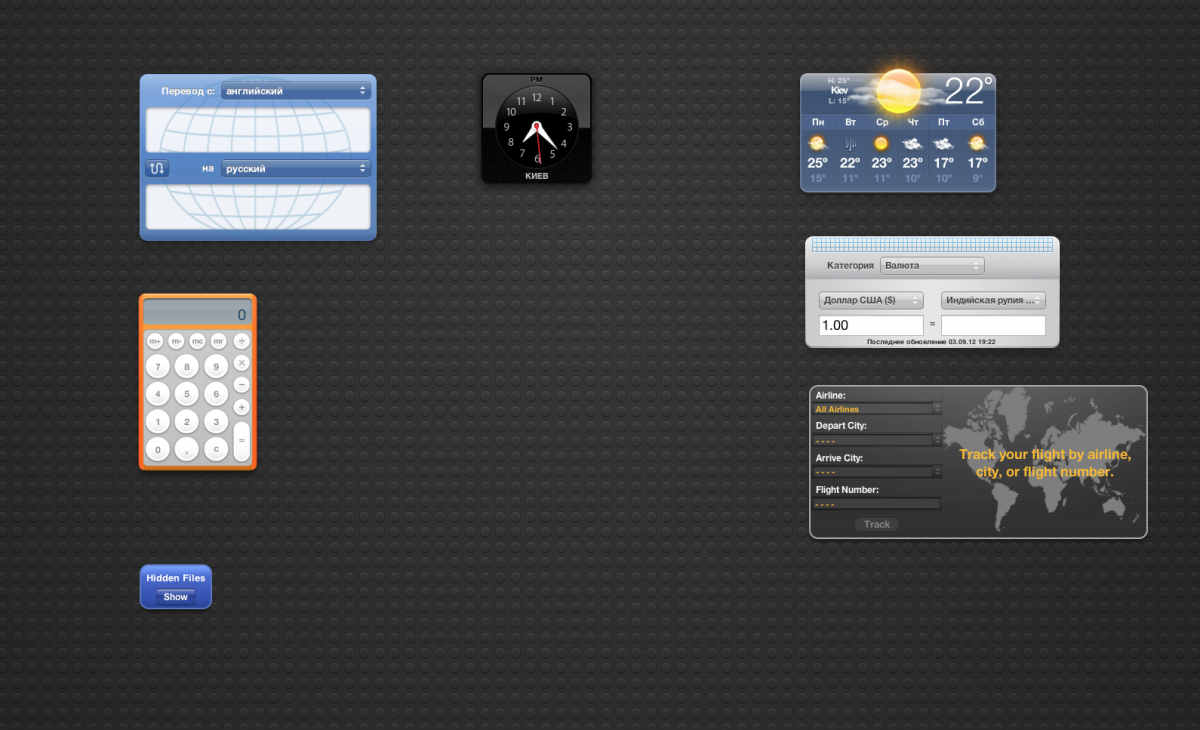Click calculator key 0
Screen dimensions: 1200x730
[x=158, y=449]
